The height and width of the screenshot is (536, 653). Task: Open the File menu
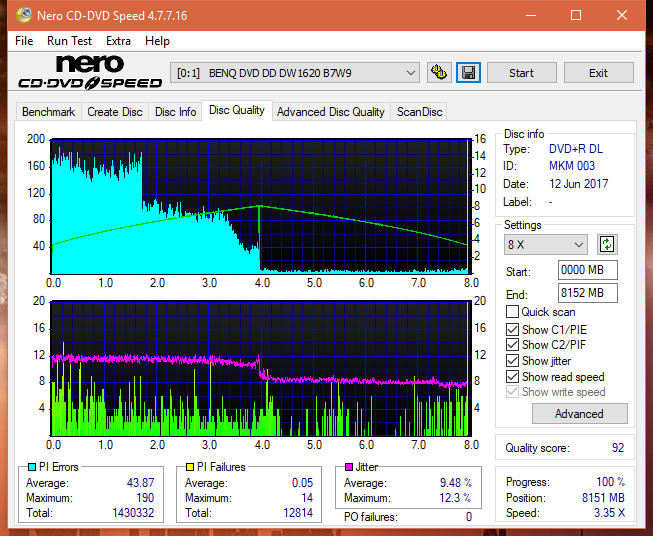click(24, 41)
